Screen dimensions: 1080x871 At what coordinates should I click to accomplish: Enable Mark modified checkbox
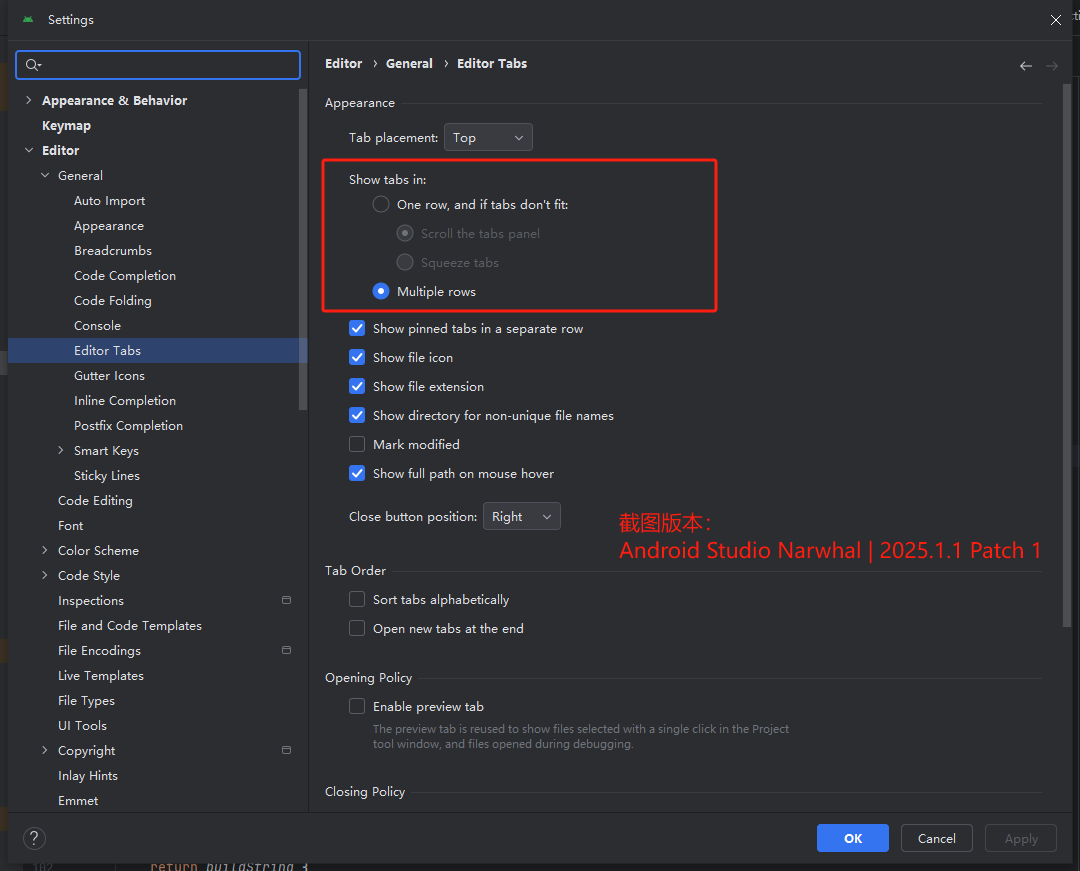point(357,444)
